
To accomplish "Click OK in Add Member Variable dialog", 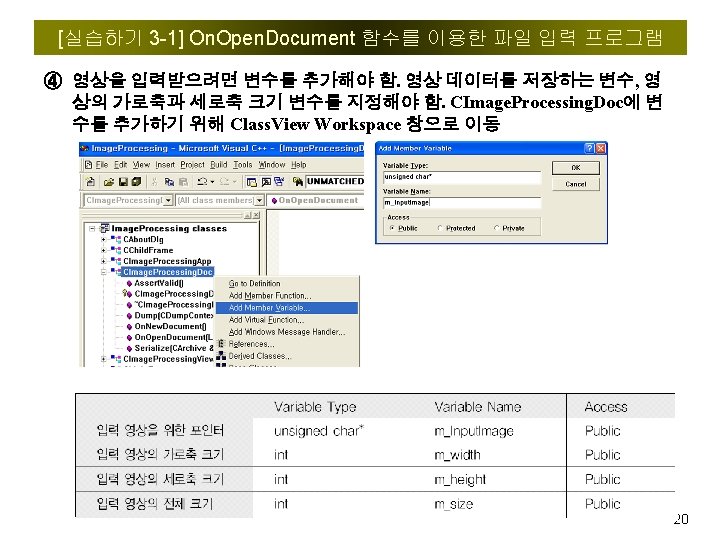I will (576, 168).
